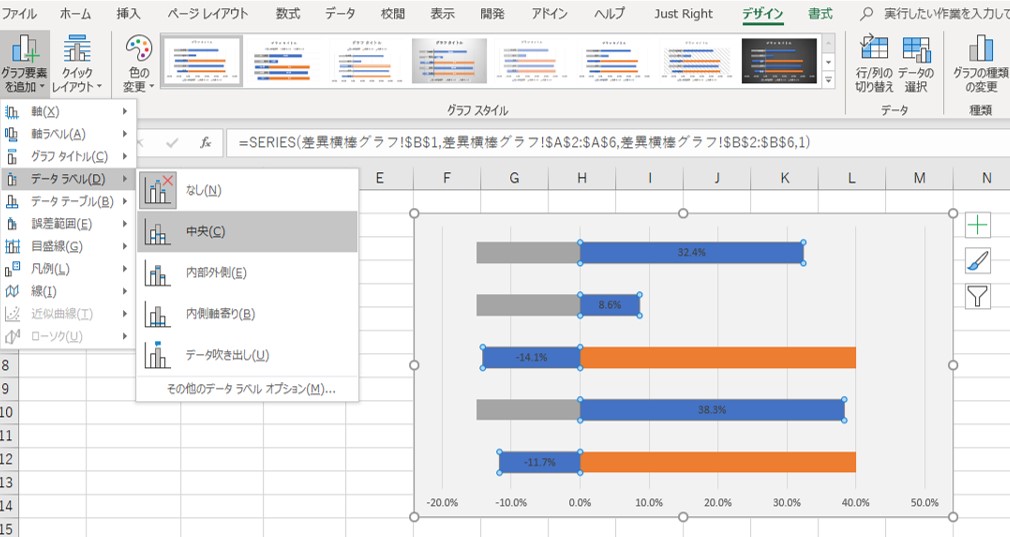Select the dark black chart style thumbnail
Screen dimensions: 1010x537
[779, 61]
